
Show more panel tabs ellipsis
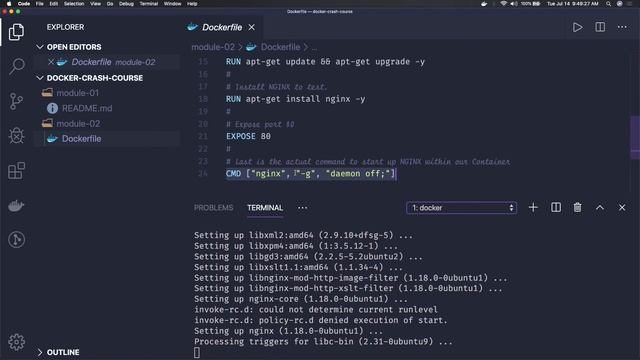(x=302, y=208)
